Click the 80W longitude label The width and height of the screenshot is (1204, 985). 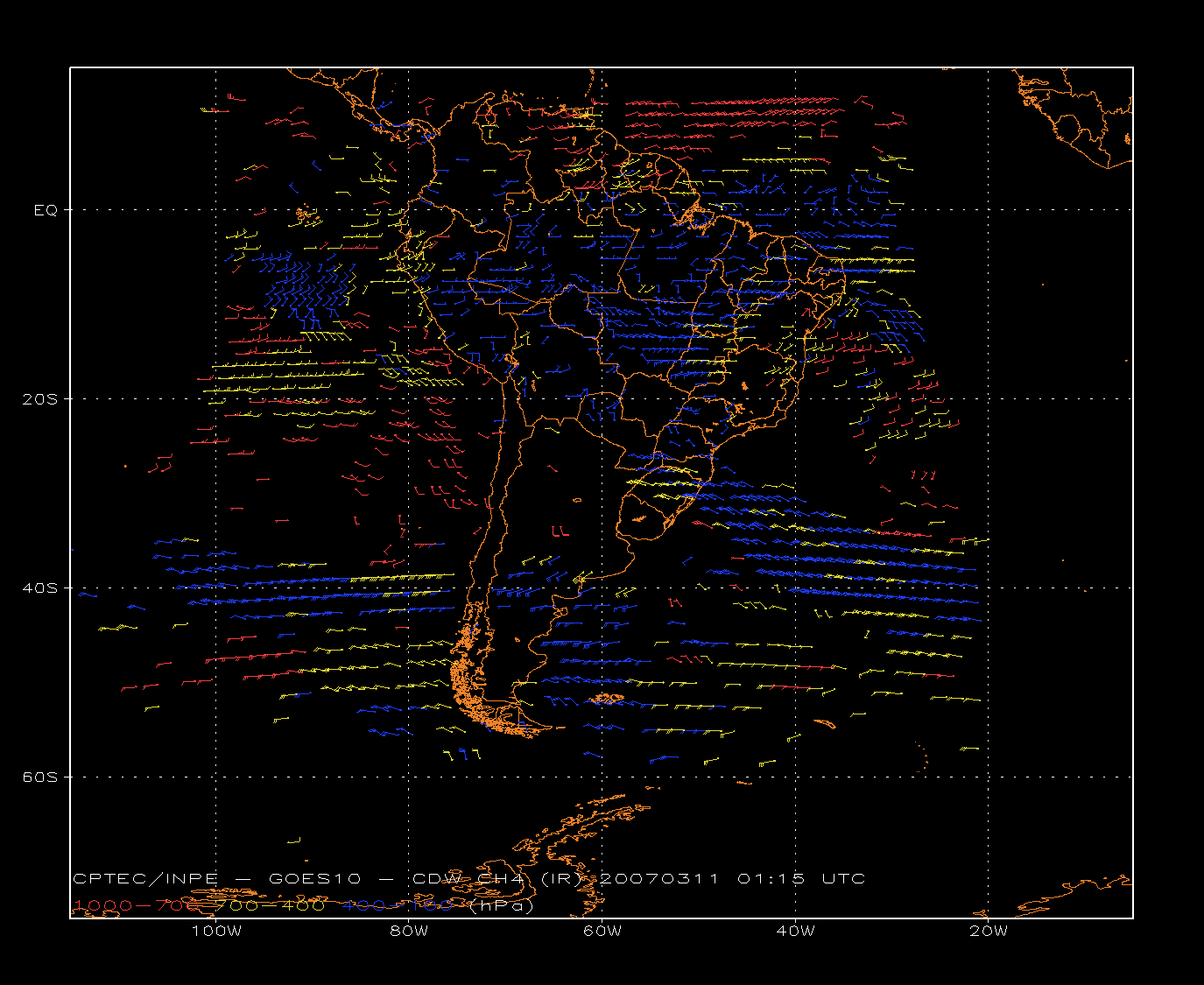pos(409,932)
